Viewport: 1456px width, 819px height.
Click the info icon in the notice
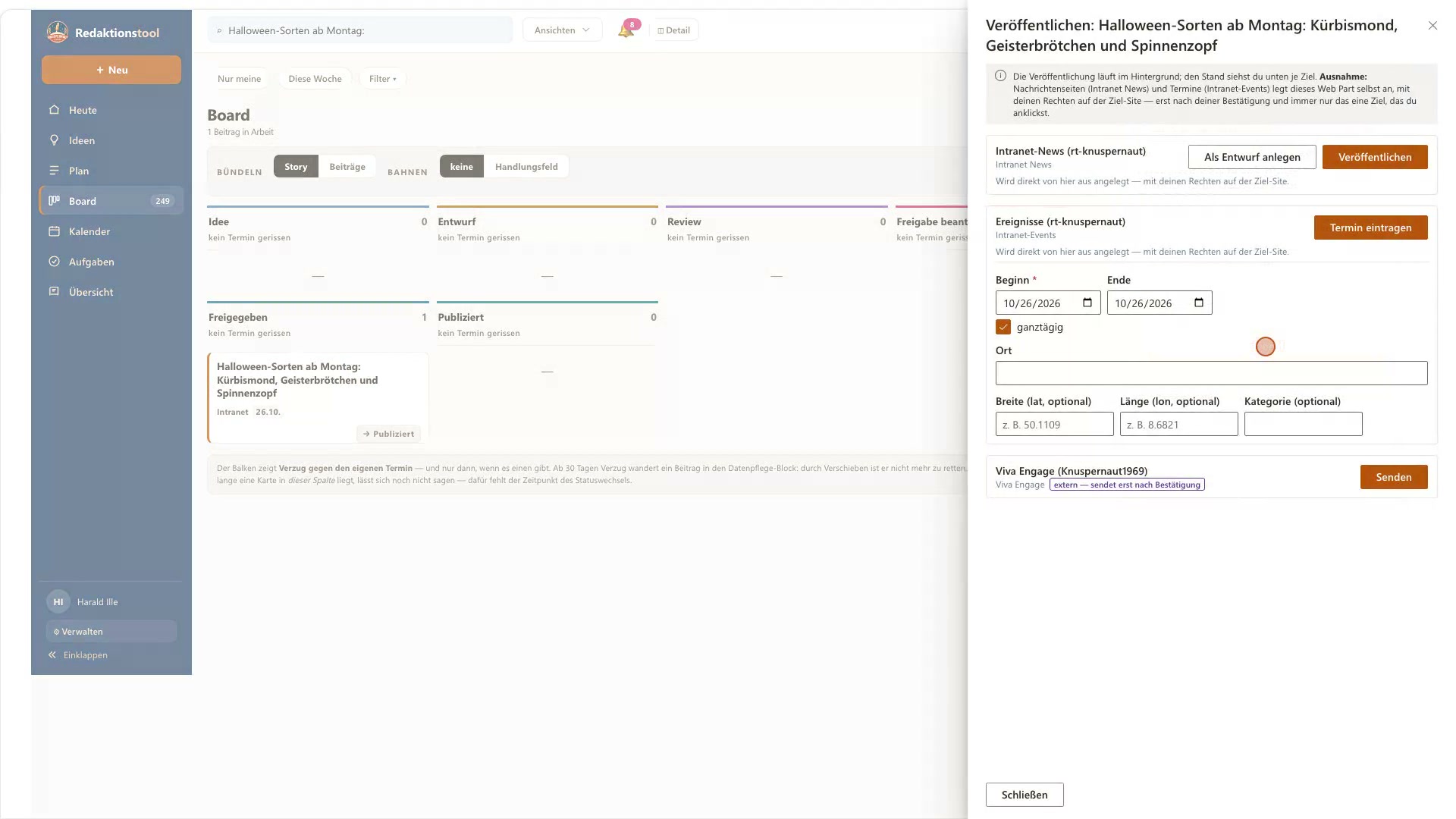1000,76
